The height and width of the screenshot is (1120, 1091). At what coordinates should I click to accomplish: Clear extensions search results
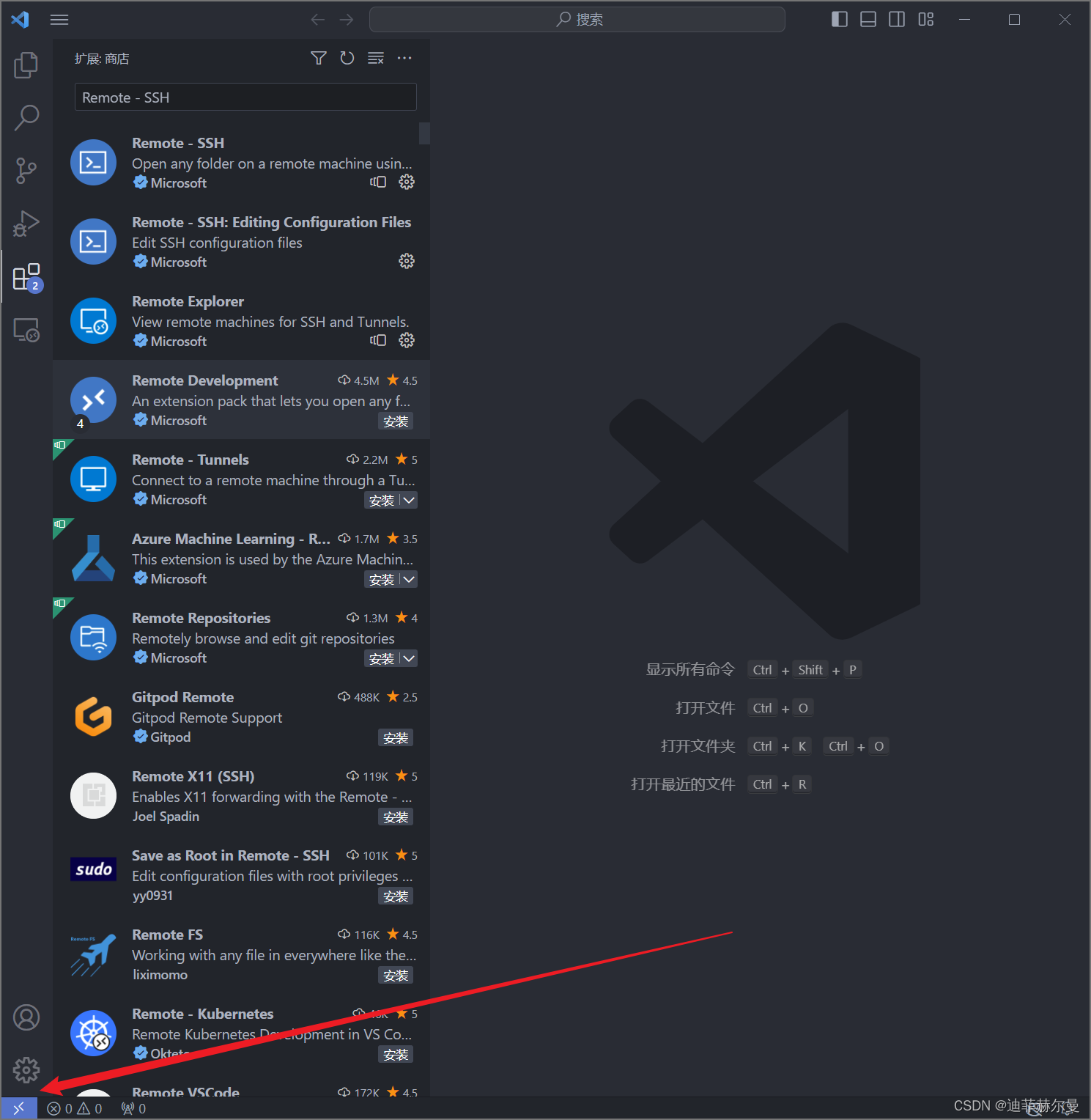[376, 58]
